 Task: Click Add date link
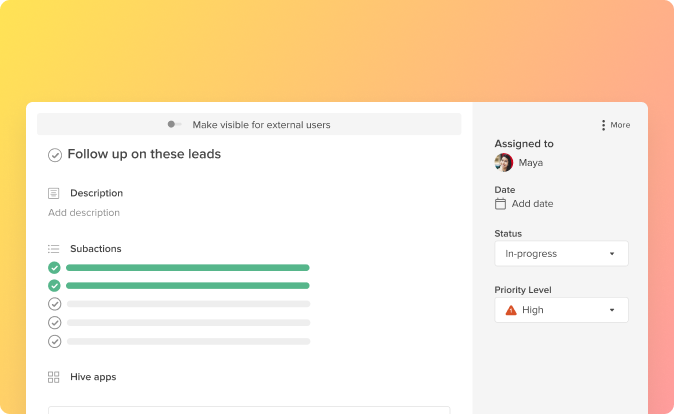[x=532, y=204]
